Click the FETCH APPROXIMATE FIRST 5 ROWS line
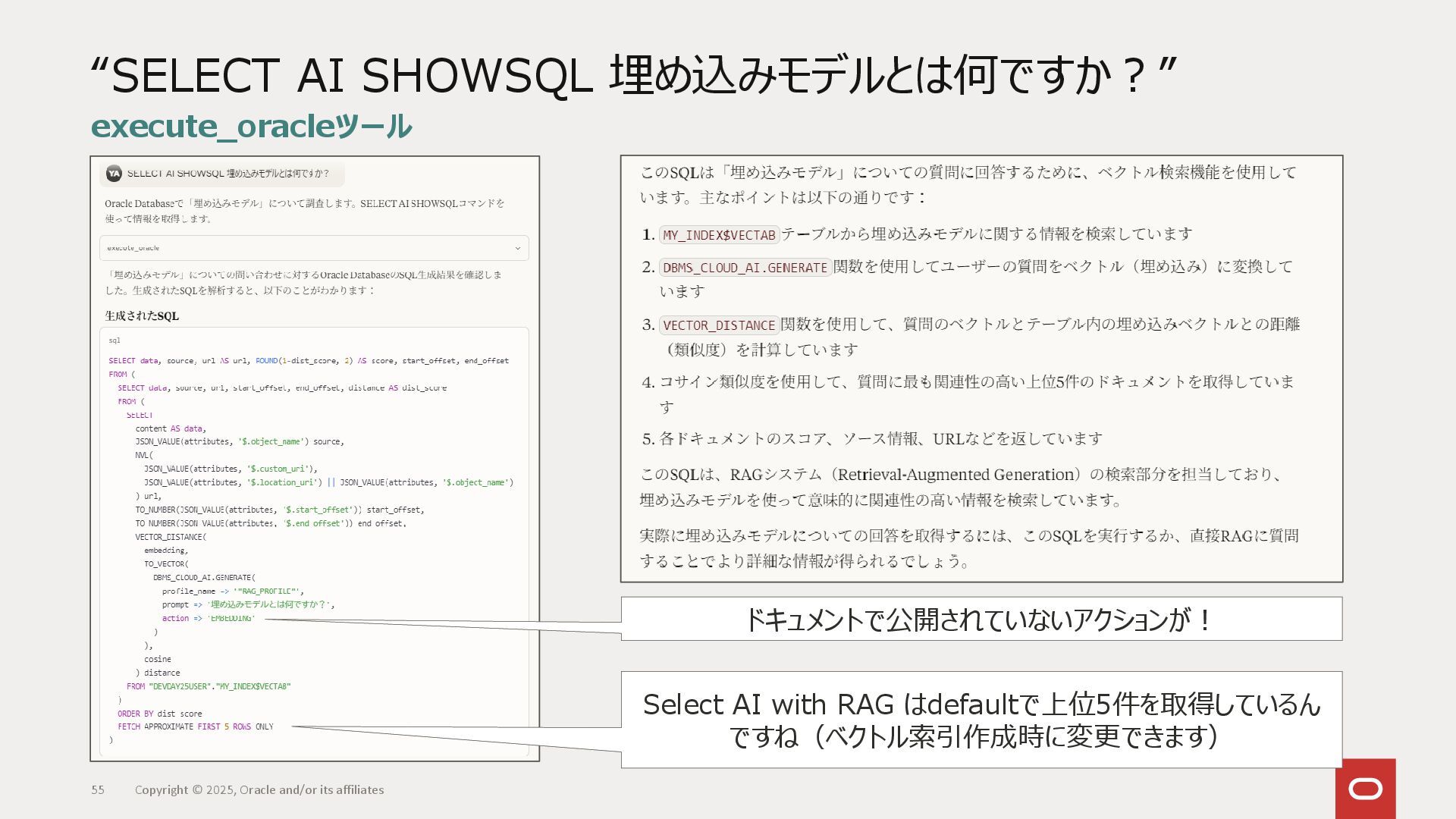This screenshot has width=1456, height=819. [x=195, y=726]
